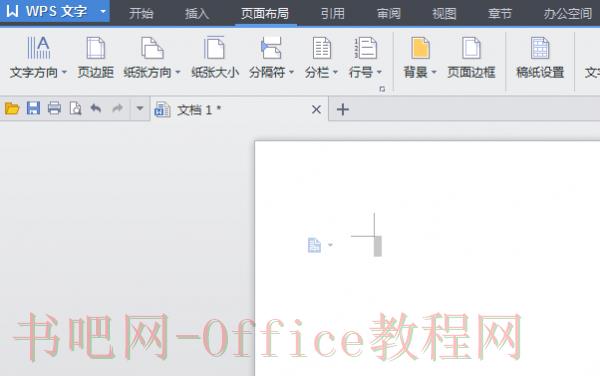This screenshot has width=600, height=376.
Task: Click the paste options icon in document
Action: tap(314, 245)
